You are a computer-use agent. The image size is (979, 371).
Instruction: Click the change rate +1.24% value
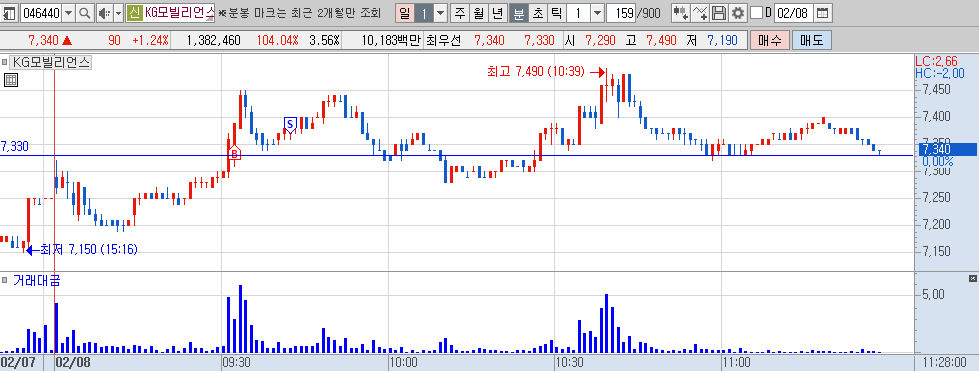150,41
